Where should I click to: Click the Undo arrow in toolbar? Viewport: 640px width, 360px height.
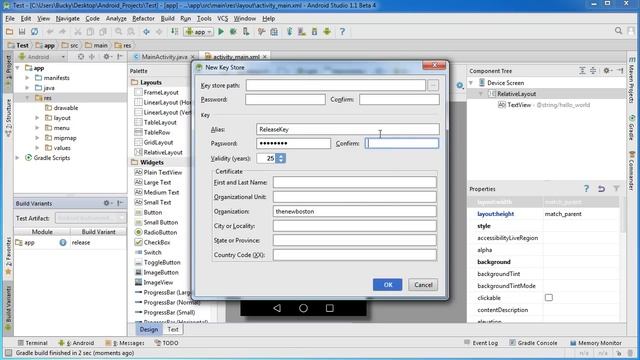click(50, 31)
